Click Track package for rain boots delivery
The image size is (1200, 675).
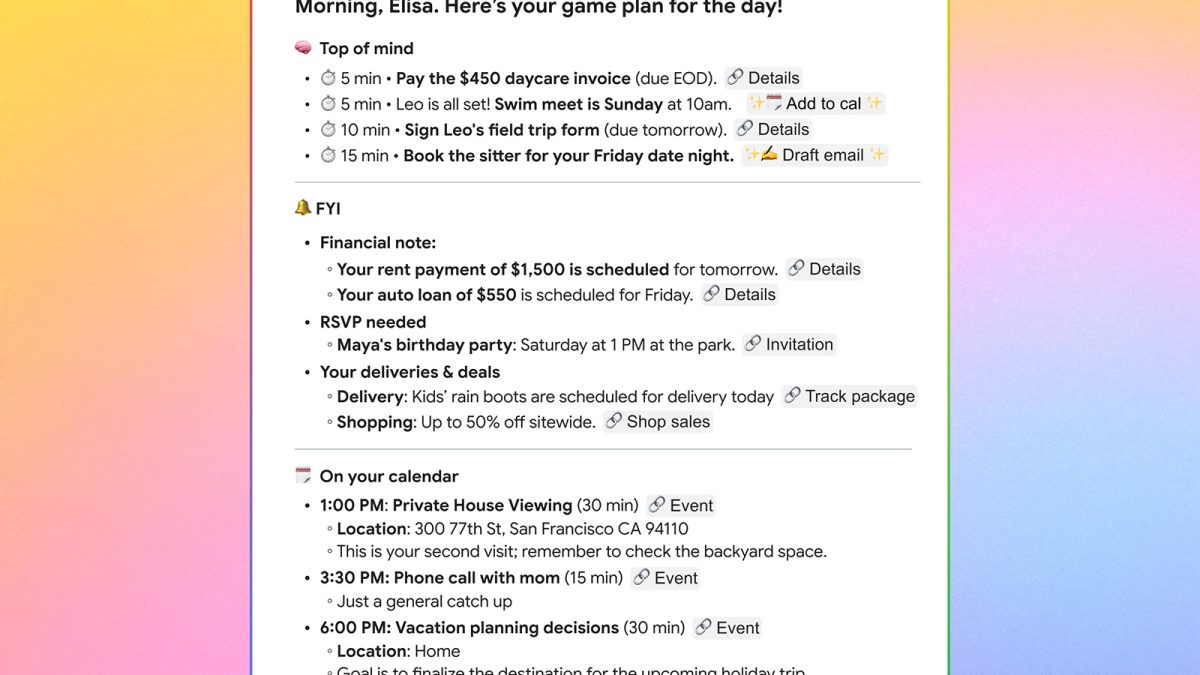coord(849,396)
